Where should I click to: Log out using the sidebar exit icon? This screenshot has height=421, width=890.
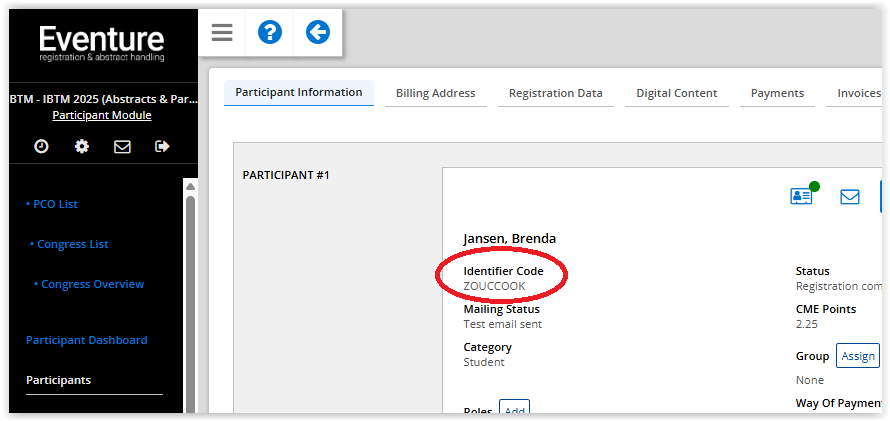coord(162,146)
